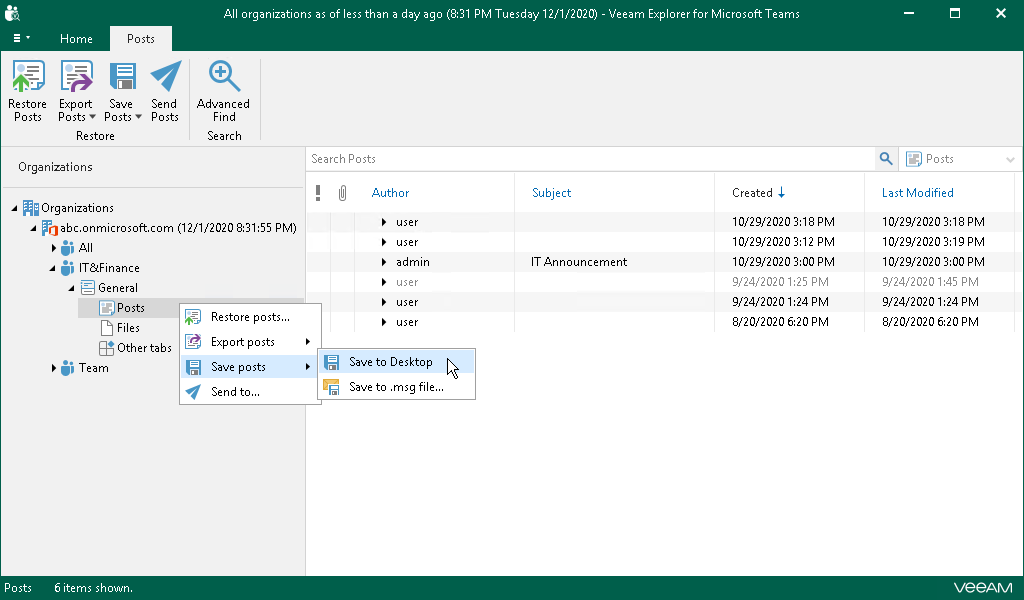Click Restore posts in context menu
This screenshot has width=1024, height=600.
[250, 317]
